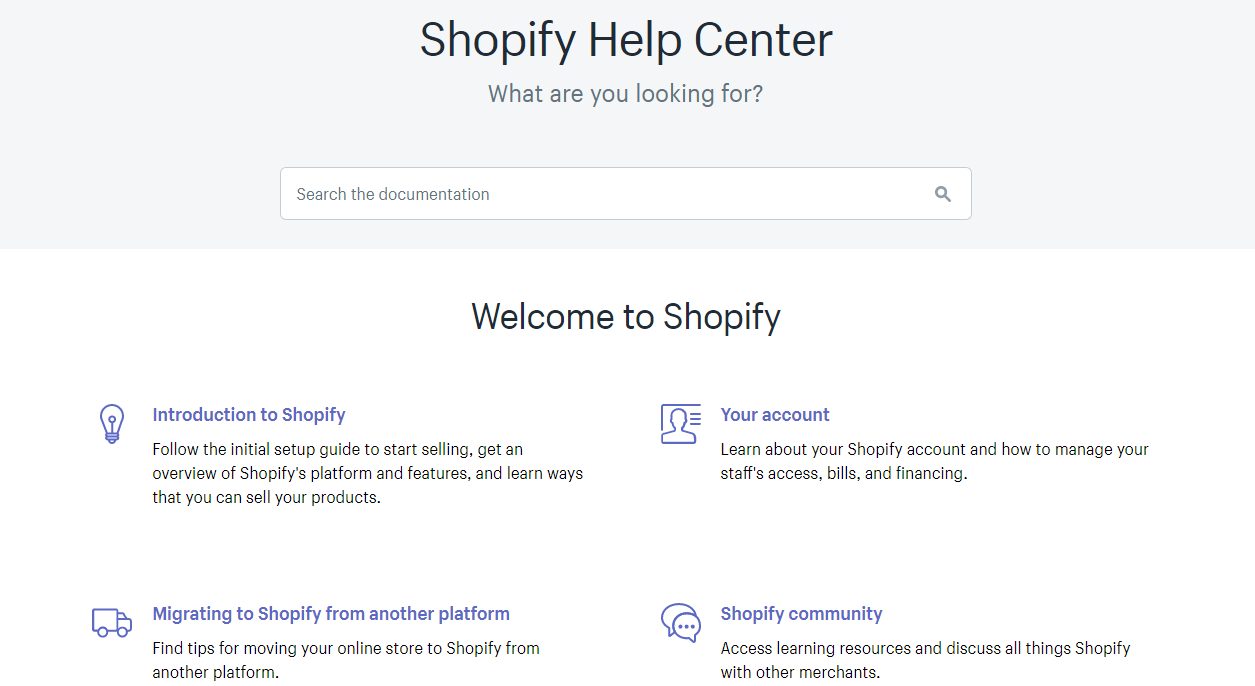The image size is (1255, 686).
Task: Click the chat bubbles icon for Shopify community
Action: (x=681, y=622)
